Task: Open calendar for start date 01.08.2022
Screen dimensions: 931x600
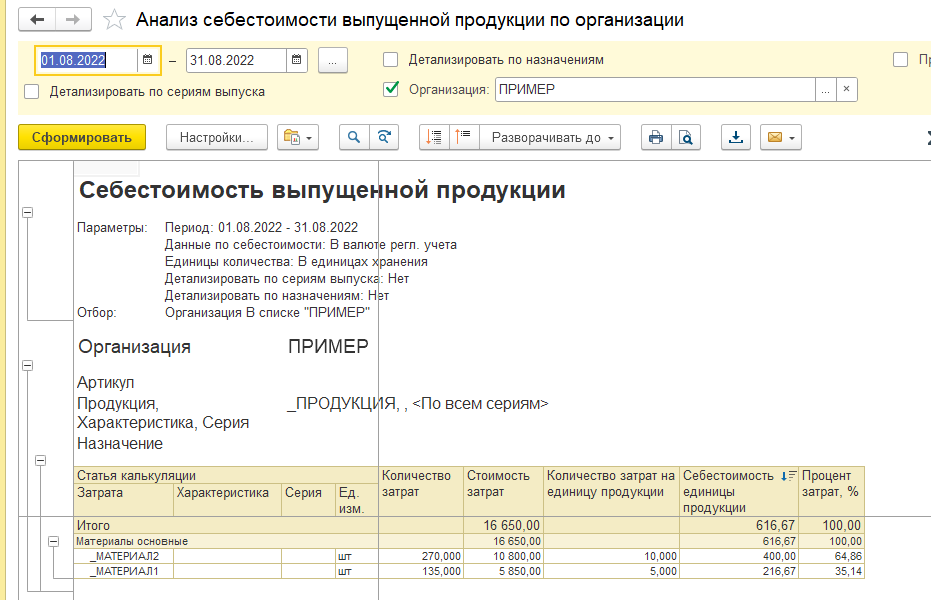Action: pyautogui.click(x=147, y=60)
